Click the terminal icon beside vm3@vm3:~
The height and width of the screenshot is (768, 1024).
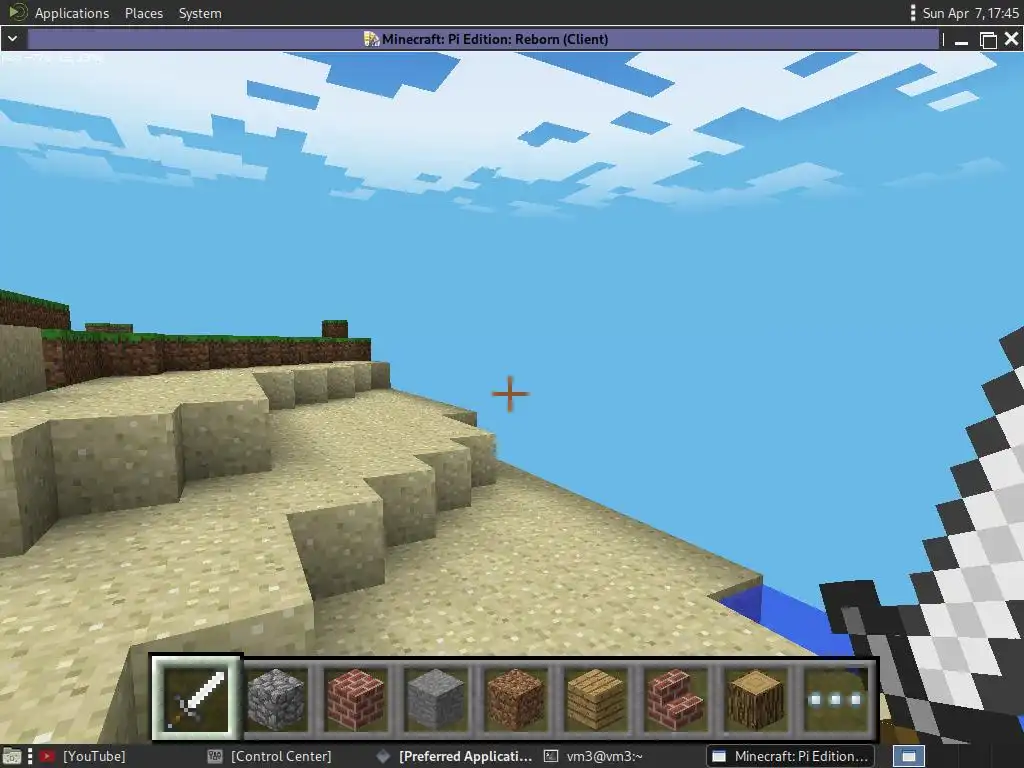pyautogui.click(x=551, y=756)
